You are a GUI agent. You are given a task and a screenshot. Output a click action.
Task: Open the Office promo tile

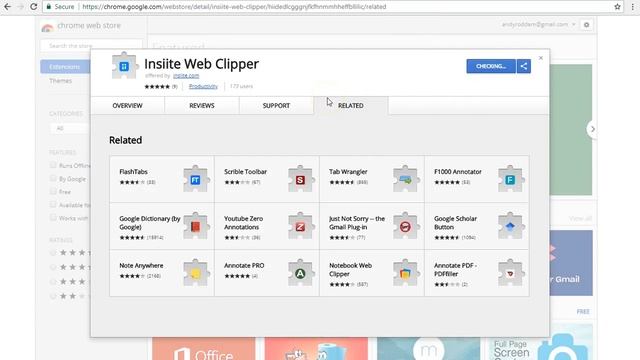pyautogui.click(x=204, y=349)
